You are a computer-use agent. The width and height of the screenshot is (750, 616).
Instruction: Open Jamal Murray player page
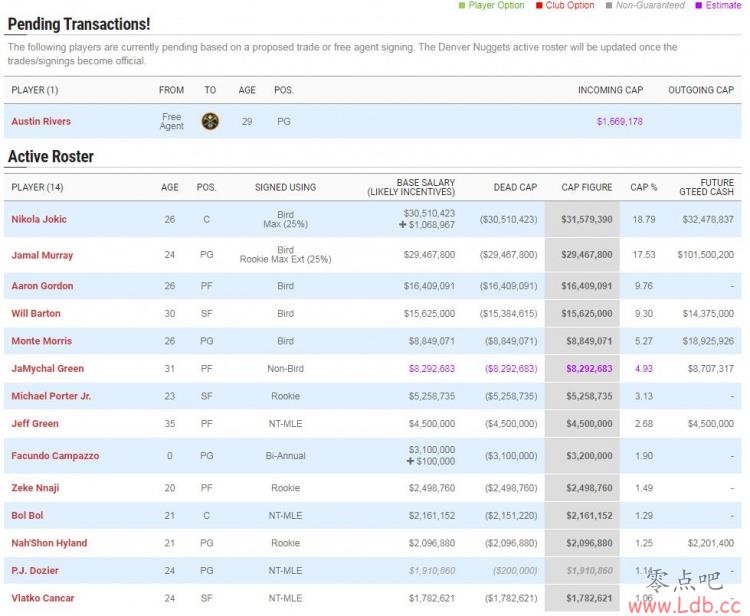[x=42, y=255]
